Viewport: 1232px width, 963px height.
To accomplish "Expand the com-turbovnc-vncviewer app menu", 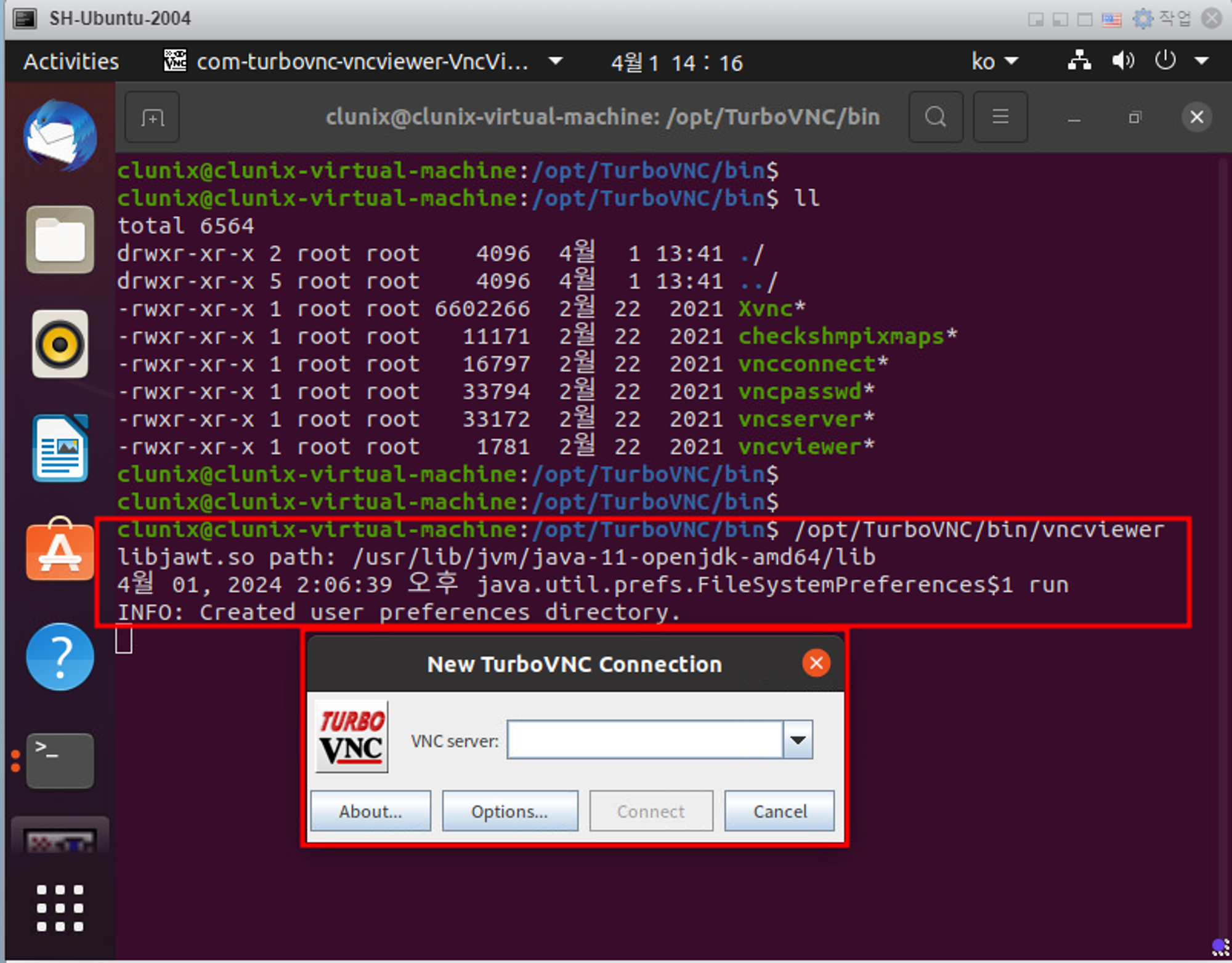I will click(556, 62).
